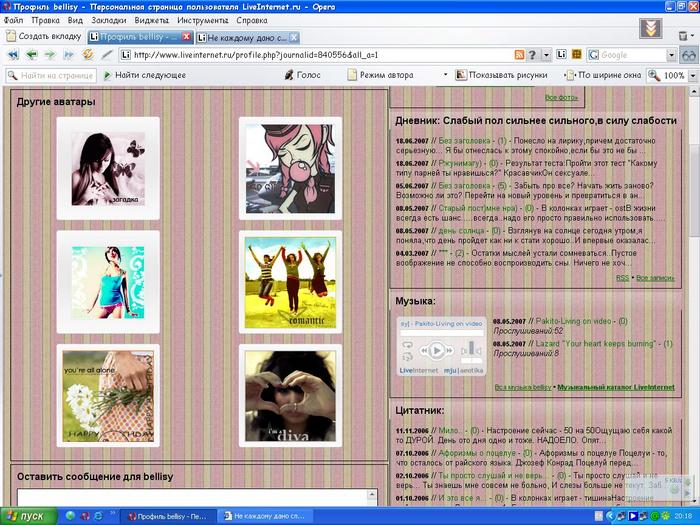Toggle Режим автора author mode
The height and width of the screenshot is (525, 700).
point(381,75)
